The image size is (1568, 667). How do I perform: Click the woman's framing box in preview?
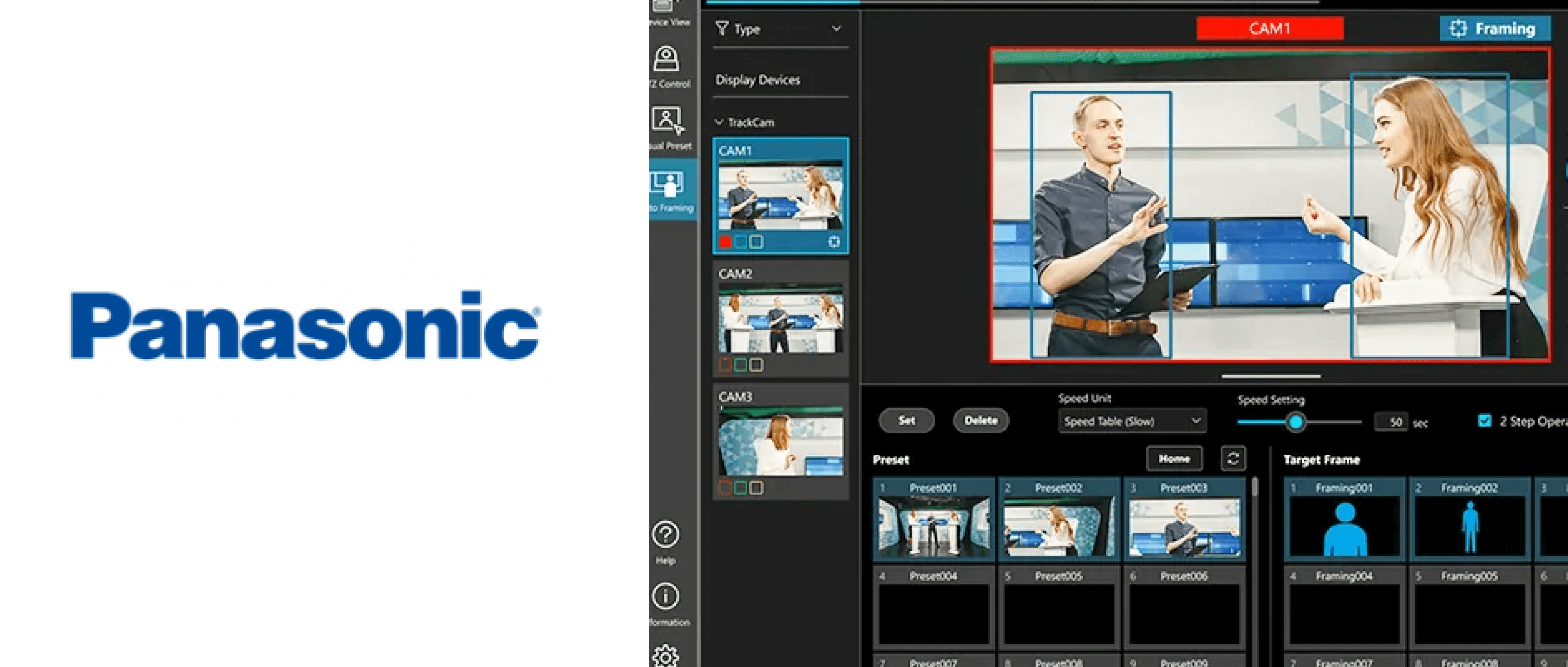(1430, 215)
